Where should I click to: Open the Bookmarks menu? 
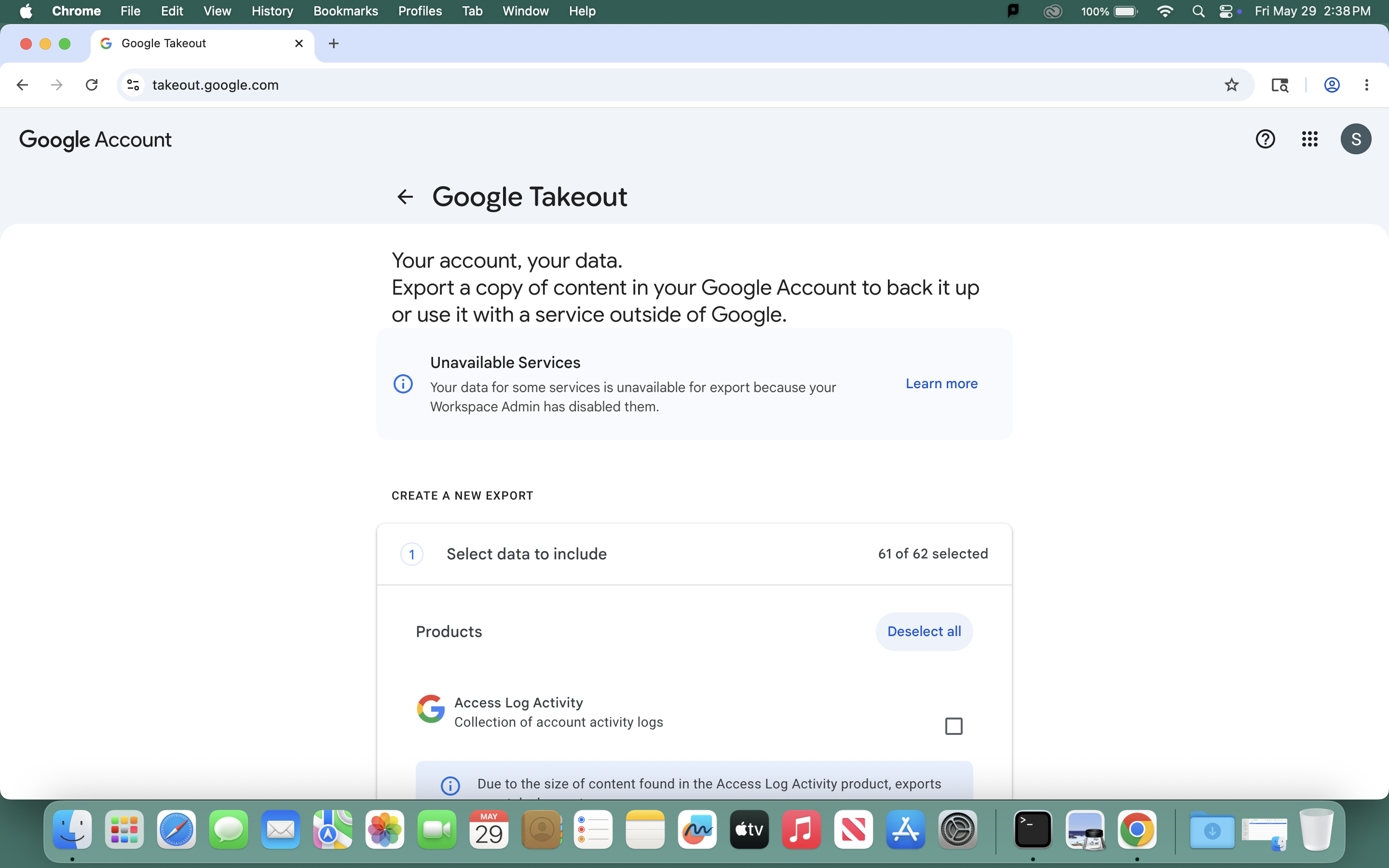pos(345,11)
